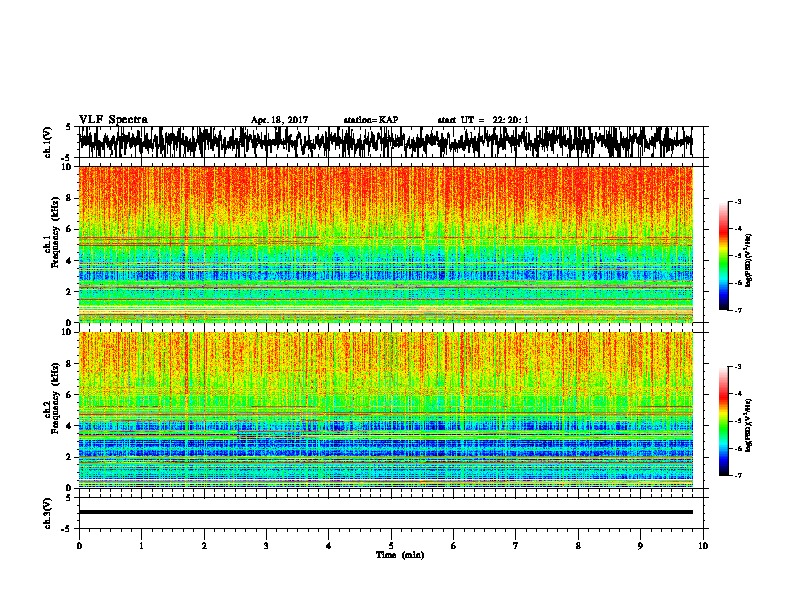Click the flat ch.3 voltage trace
The width and height of the screenshot is (792, 612).
pos(386,512)
